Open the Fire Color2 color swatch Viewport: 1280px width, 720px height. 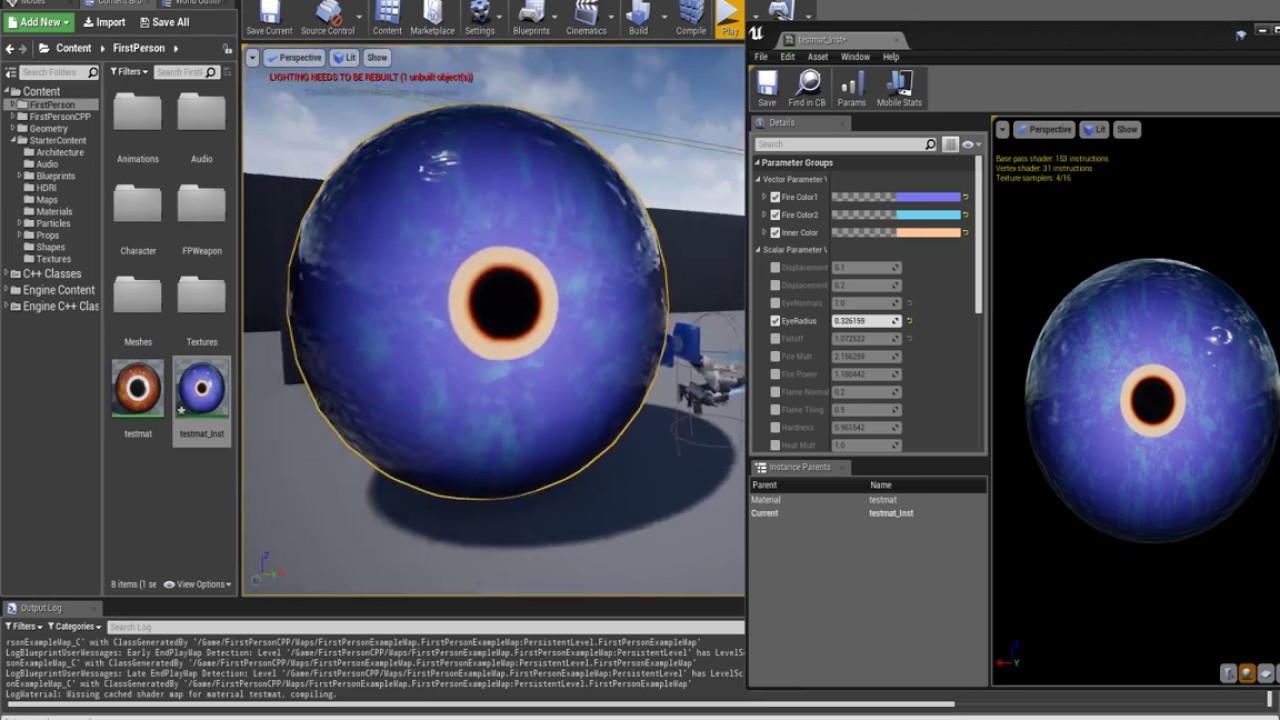pos(896,215)
